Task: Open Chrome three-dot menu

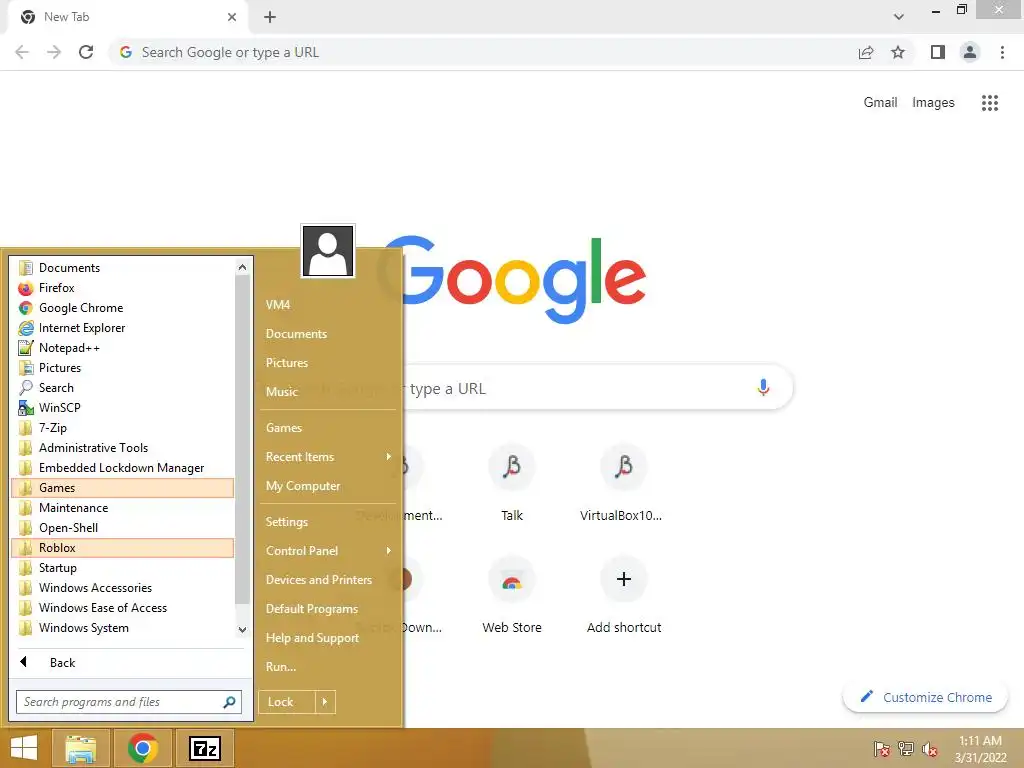Action: (1002, 52)
